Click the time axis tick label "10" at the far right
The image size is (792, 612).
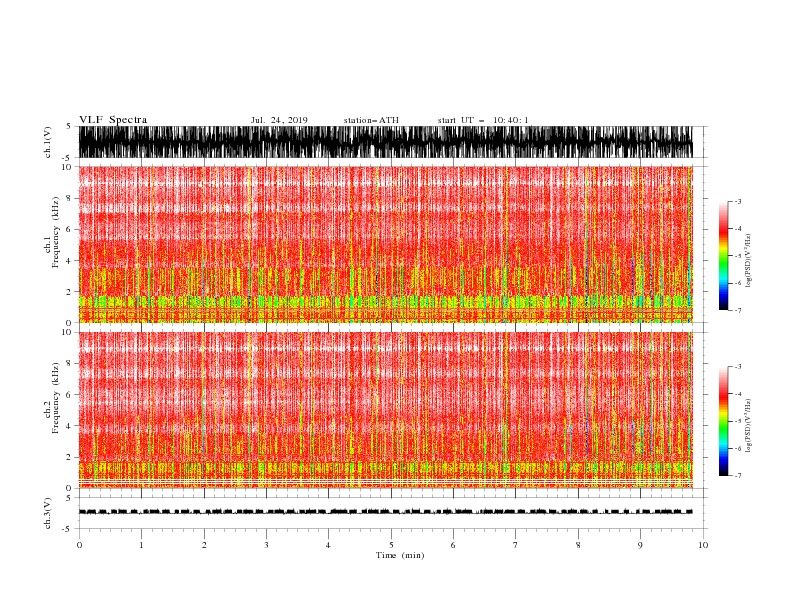[x=703, y=545]
